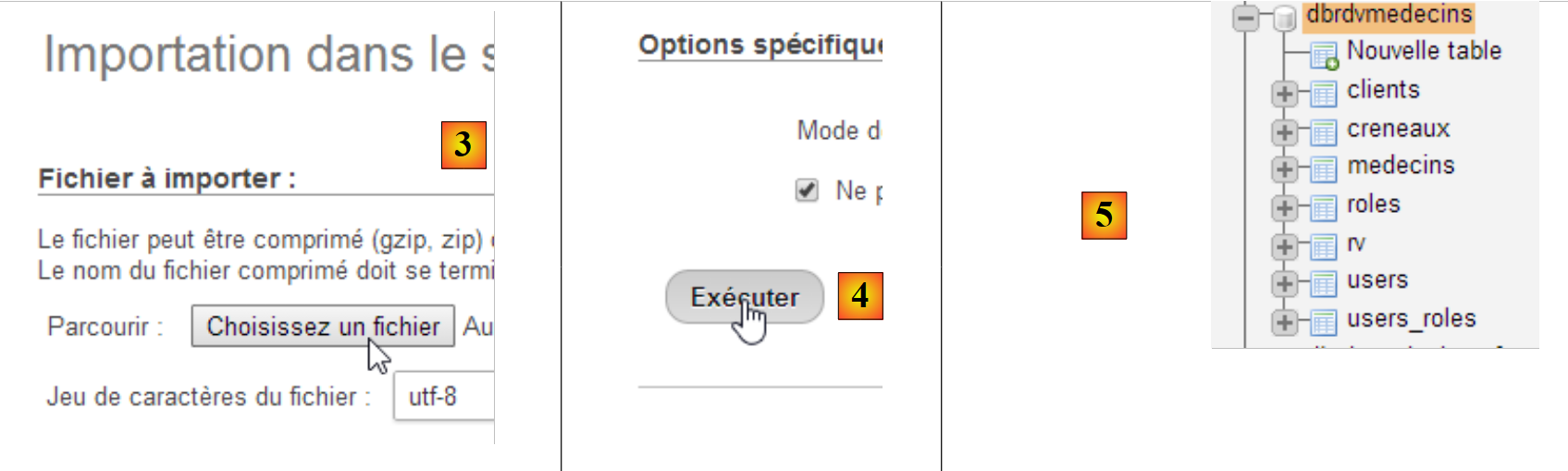Click the rv table icon
Viewport: 1568px width, 471px height.
coord(1325,247)
